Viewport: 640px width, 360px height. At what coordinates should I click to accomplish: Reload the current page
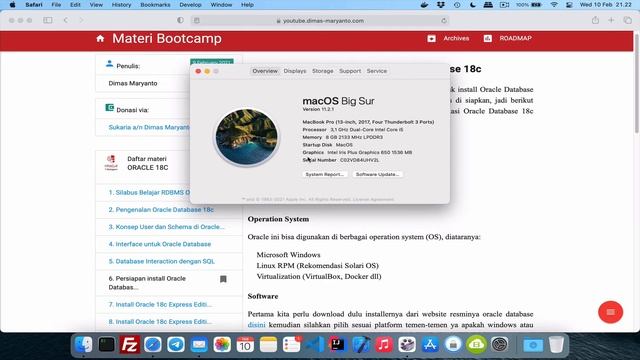(x=444, y=20)
